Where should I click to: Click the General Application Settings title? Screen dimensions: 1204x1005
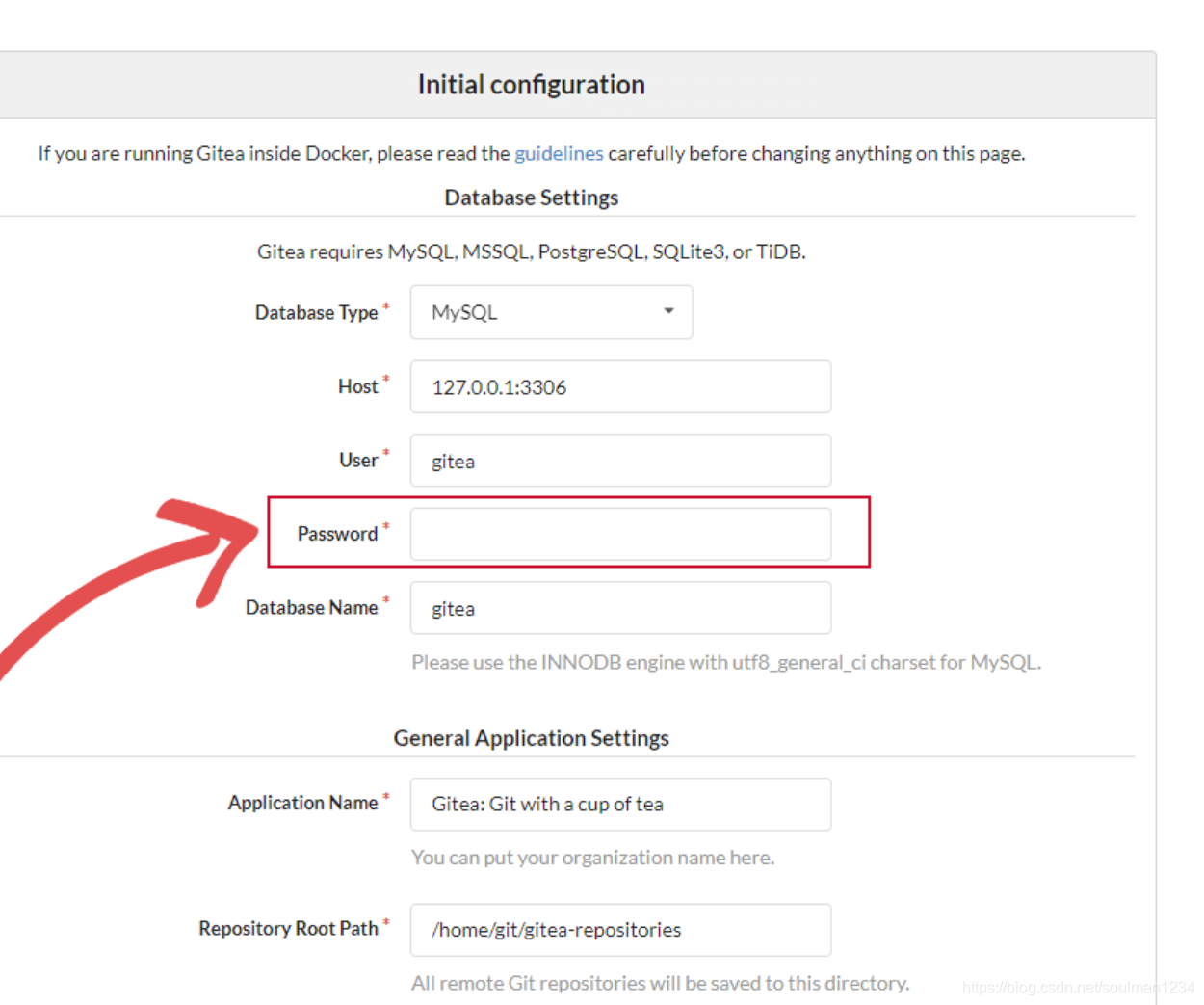[532, 738]
